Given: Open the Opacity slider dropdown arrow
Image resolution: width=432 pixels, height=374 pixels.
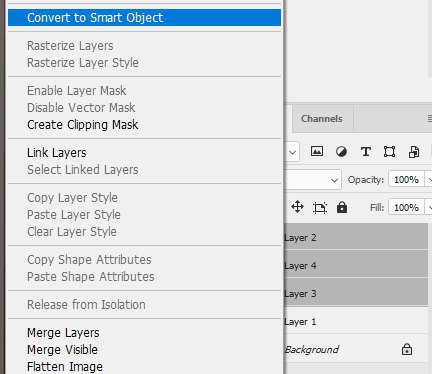Looking at the screenshot, I should 429,180.
